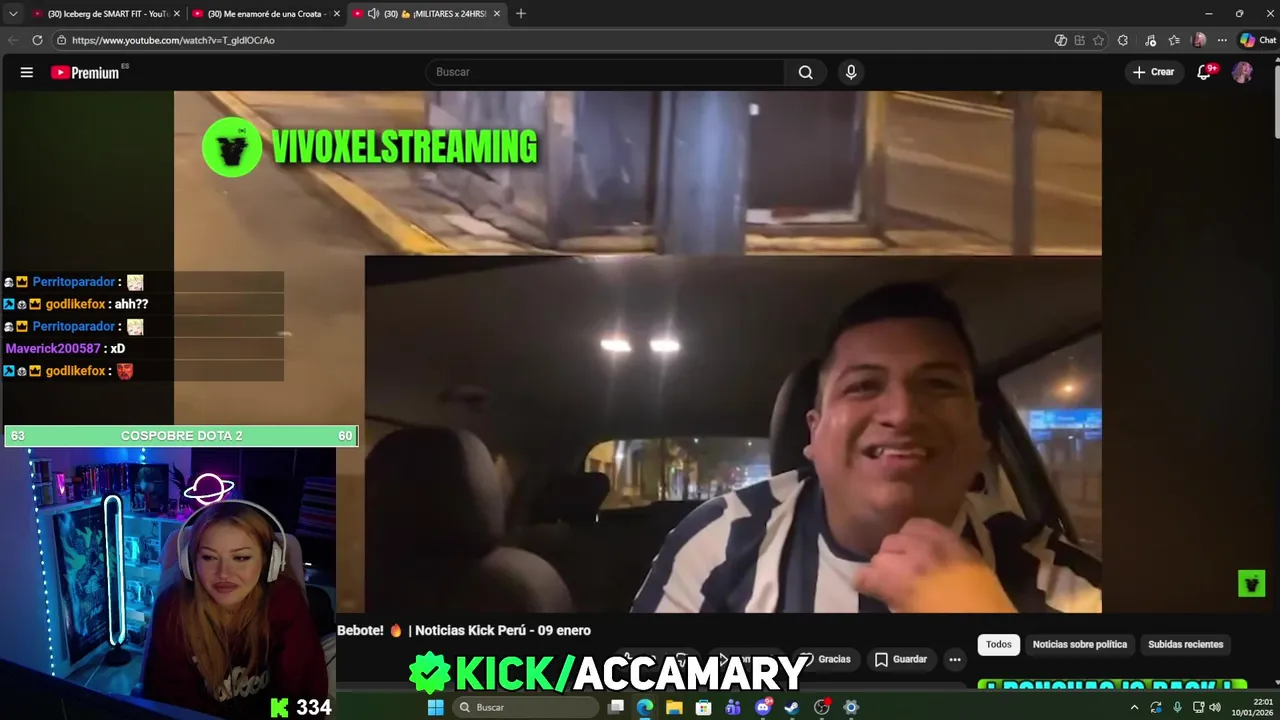Close the Me enamoré de una Croata tab
The height and width of the screenshot is (720, 1280).
(336, 14)
